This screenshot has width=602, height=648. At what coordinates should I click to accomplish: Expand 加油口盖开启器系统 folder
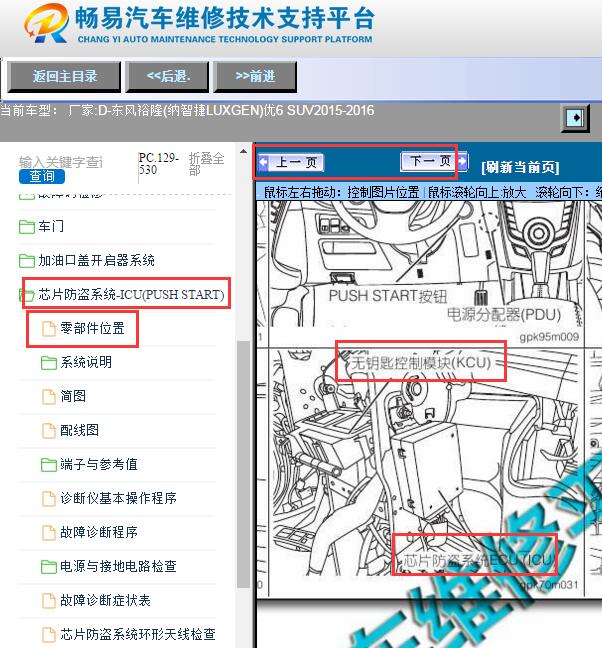point(96,261)
